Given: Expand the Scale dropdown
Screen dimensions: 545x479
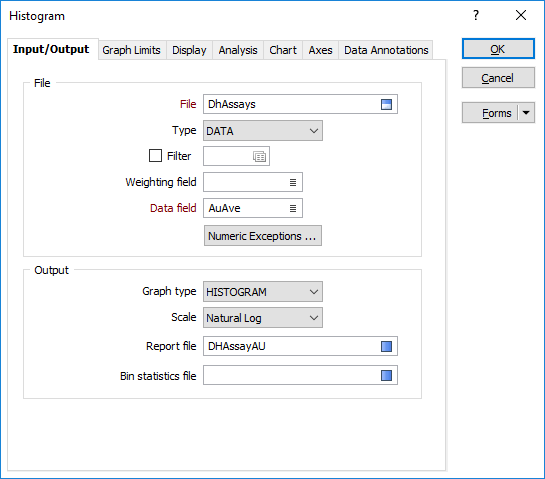Looking at the screenshot, I should tap(263, 318).
